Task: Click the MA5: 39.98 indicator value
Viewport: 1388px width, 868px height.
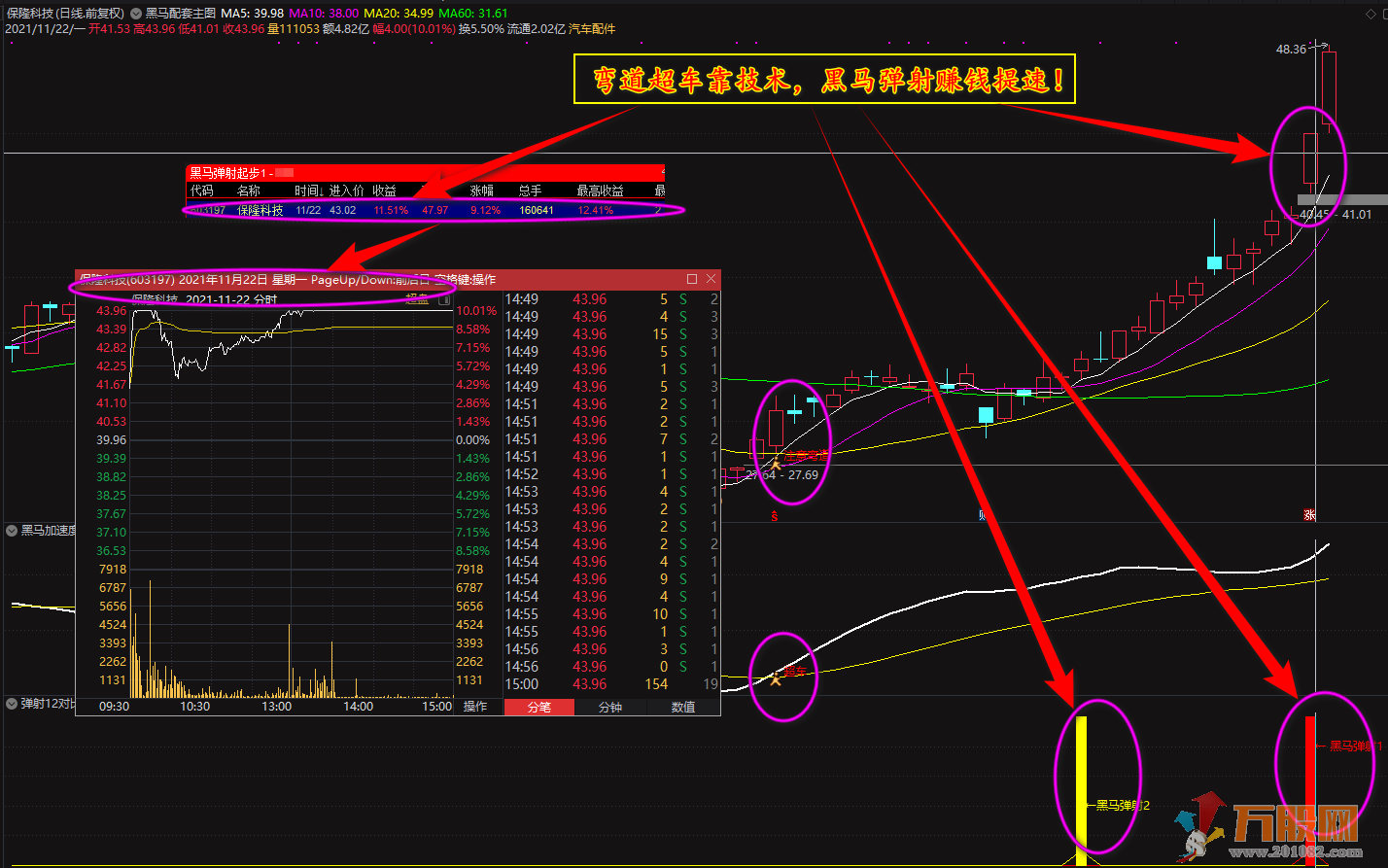Action: 252,14
